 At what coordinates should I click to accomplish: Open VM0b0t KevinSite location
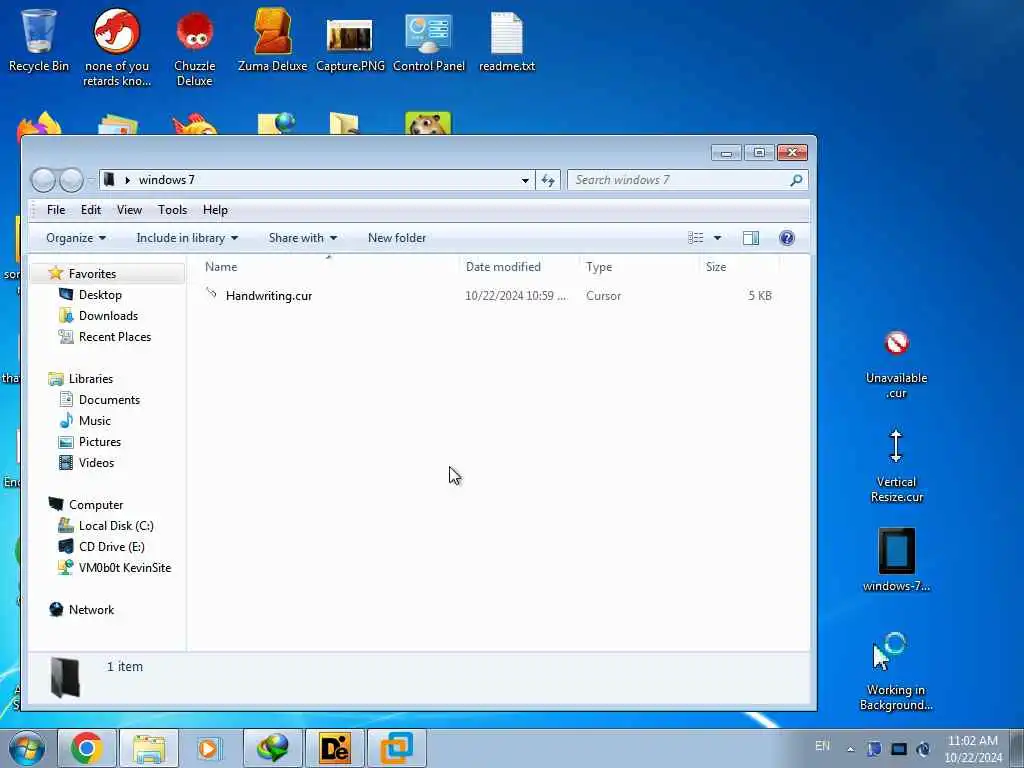pyautogui.click(x=124, y=568)
